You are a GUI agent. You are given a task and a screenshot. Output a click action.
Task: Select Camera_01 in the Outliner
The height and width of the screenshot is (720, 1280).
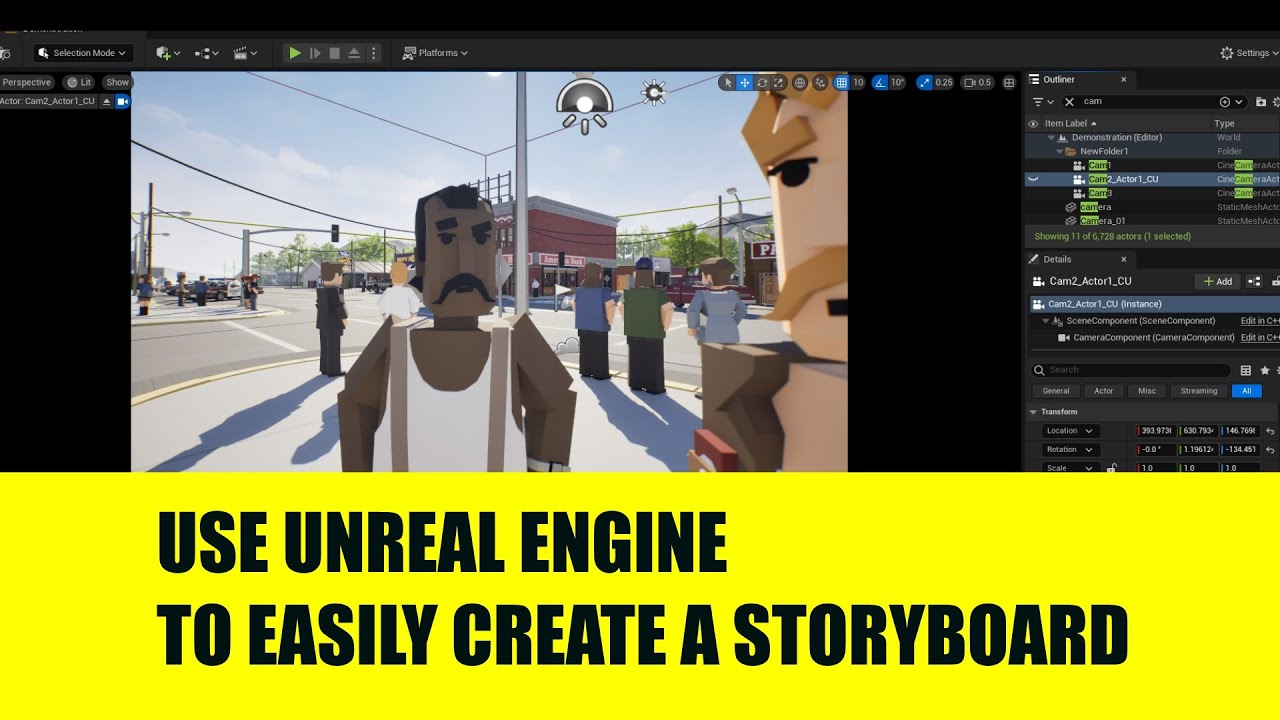(x=1103, y=221)
